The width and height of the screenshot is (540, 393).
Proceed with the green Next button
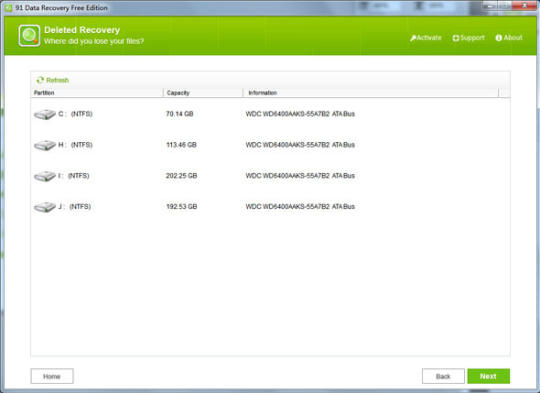coord(488,376)
